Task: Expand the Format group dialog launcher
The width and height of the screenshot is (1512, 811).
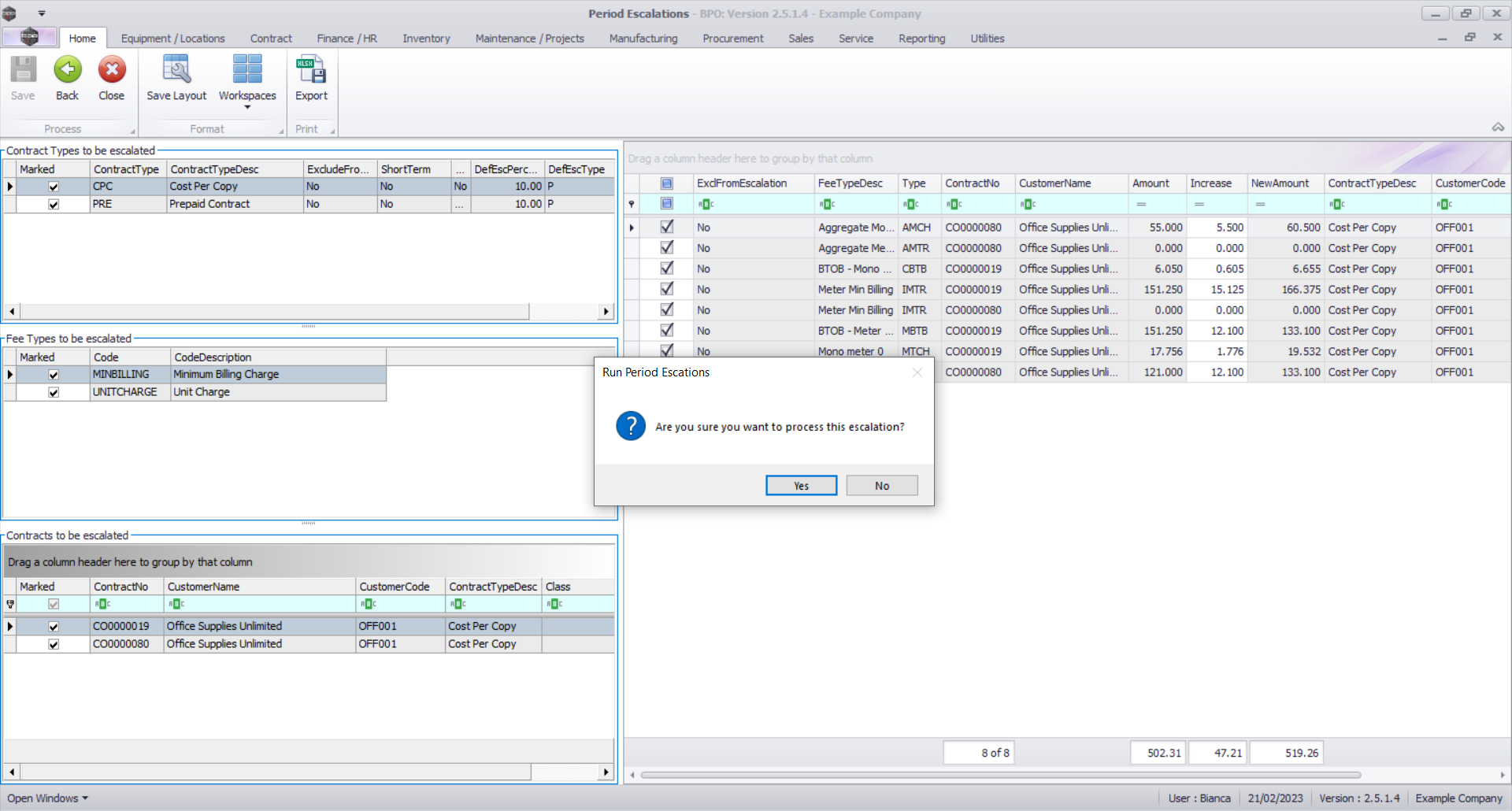Action: coord(281,131)
